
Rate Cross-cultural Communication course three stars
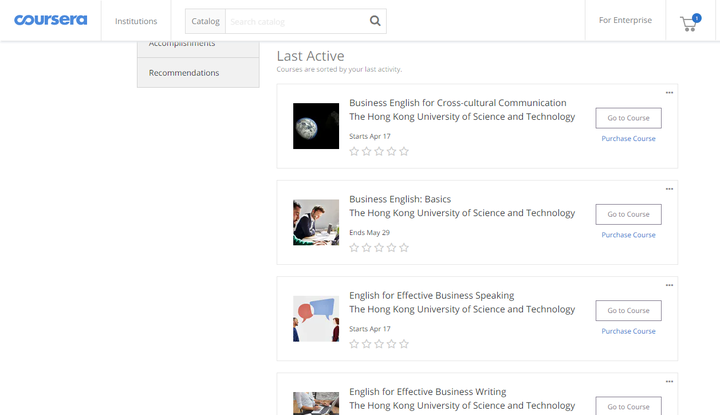[379, 151]
